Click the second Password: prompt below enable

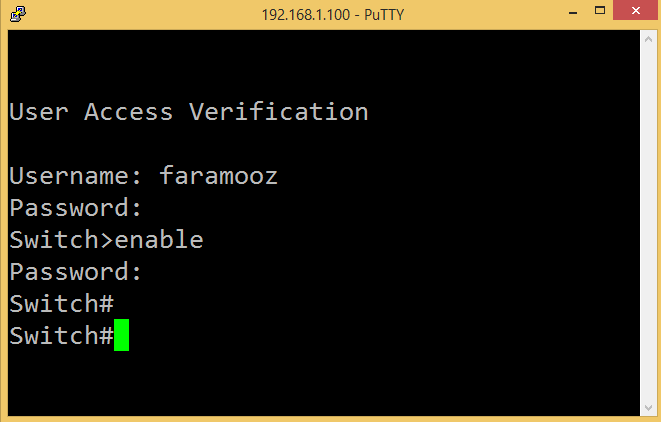point(75,272)
